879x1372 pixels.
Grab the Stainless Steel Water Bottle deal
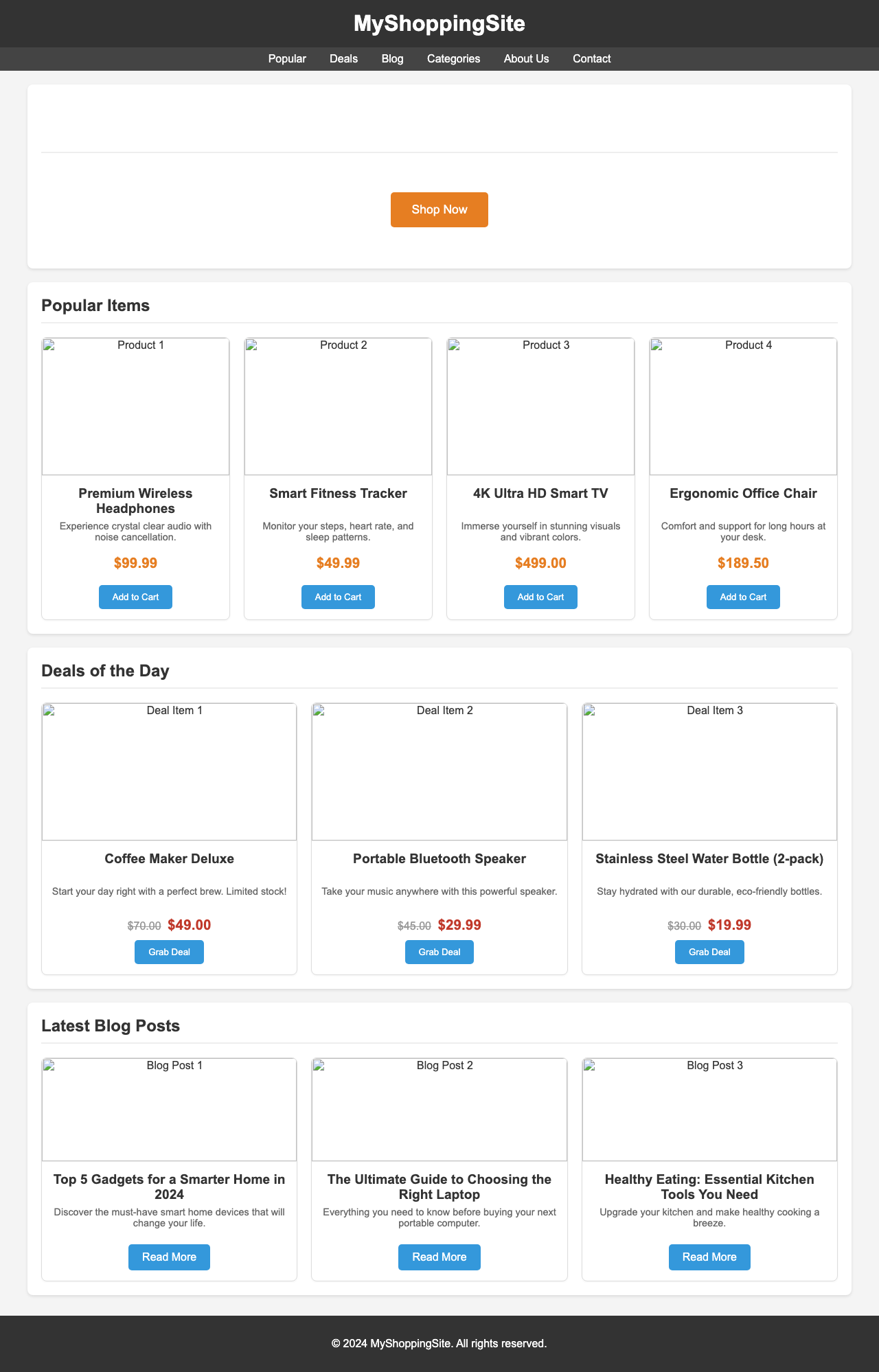tap(709, 952)
